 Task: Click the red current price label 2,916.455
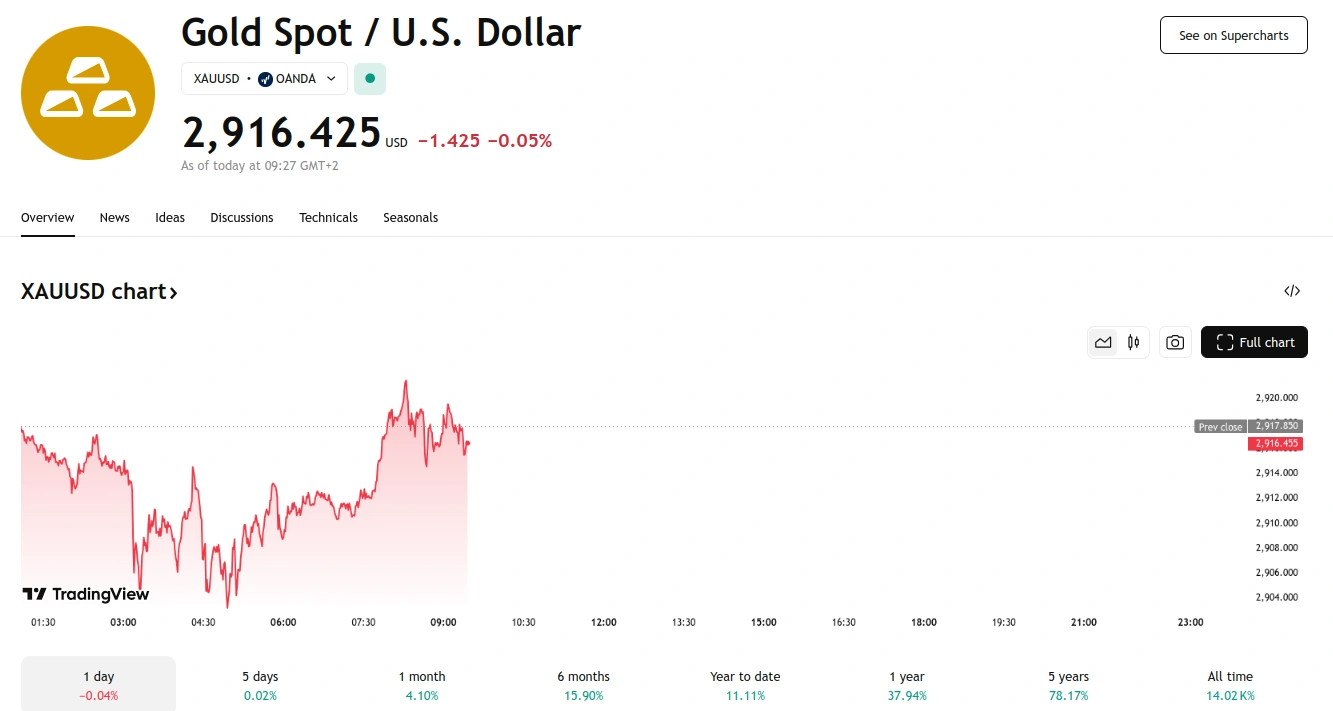1276,443
